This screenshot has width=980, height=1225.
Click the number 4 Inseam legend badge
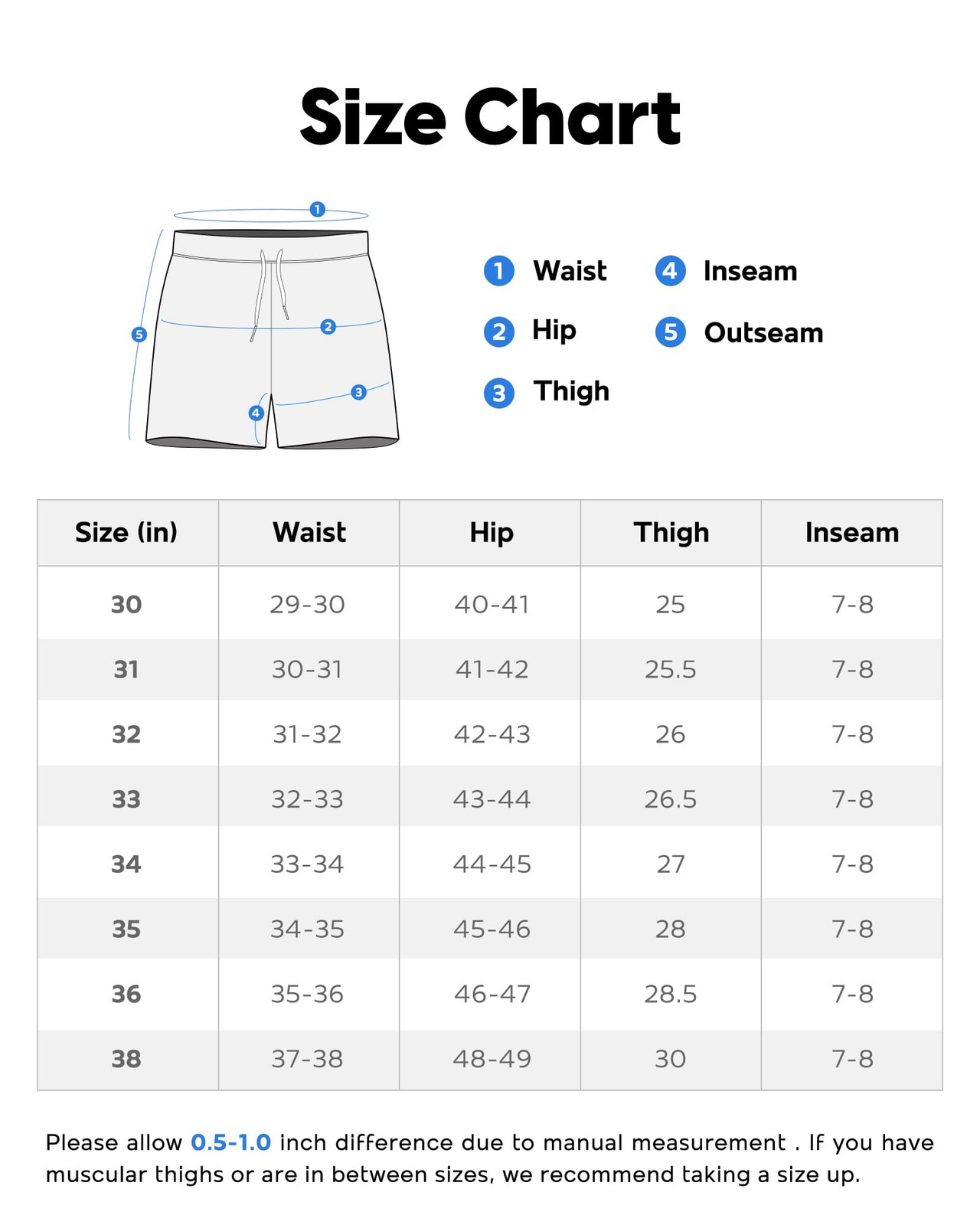(x=670, y=271)
